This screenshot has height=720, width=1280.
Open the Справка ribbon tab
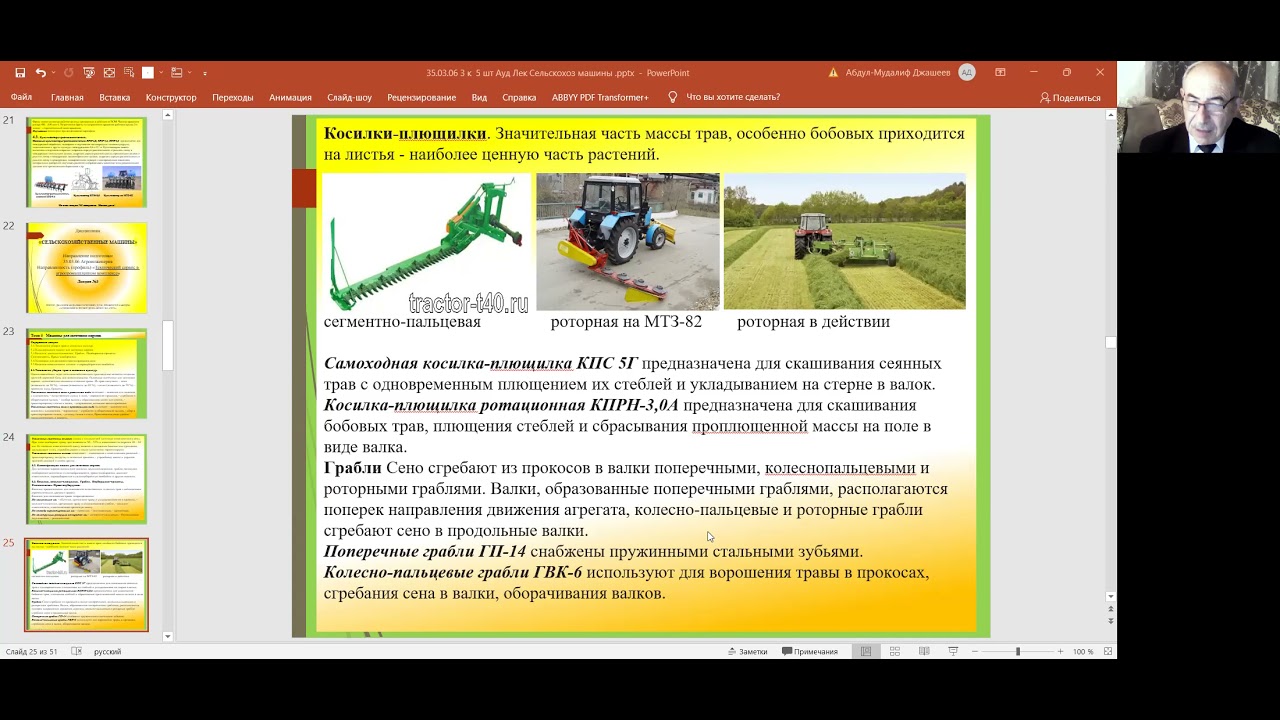point(519,97)
